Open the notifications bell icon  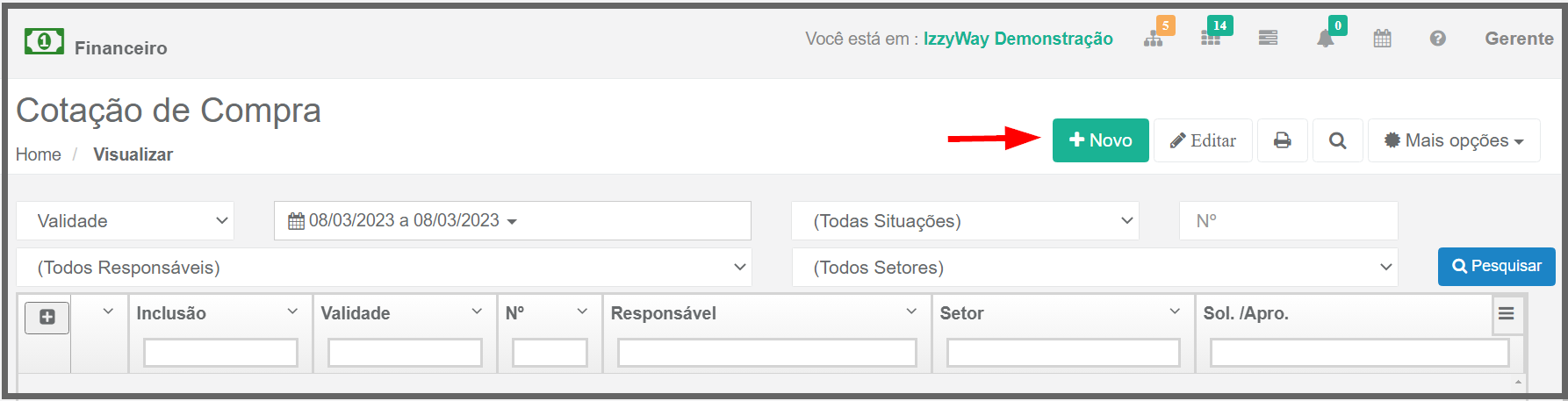point(1326,39)
